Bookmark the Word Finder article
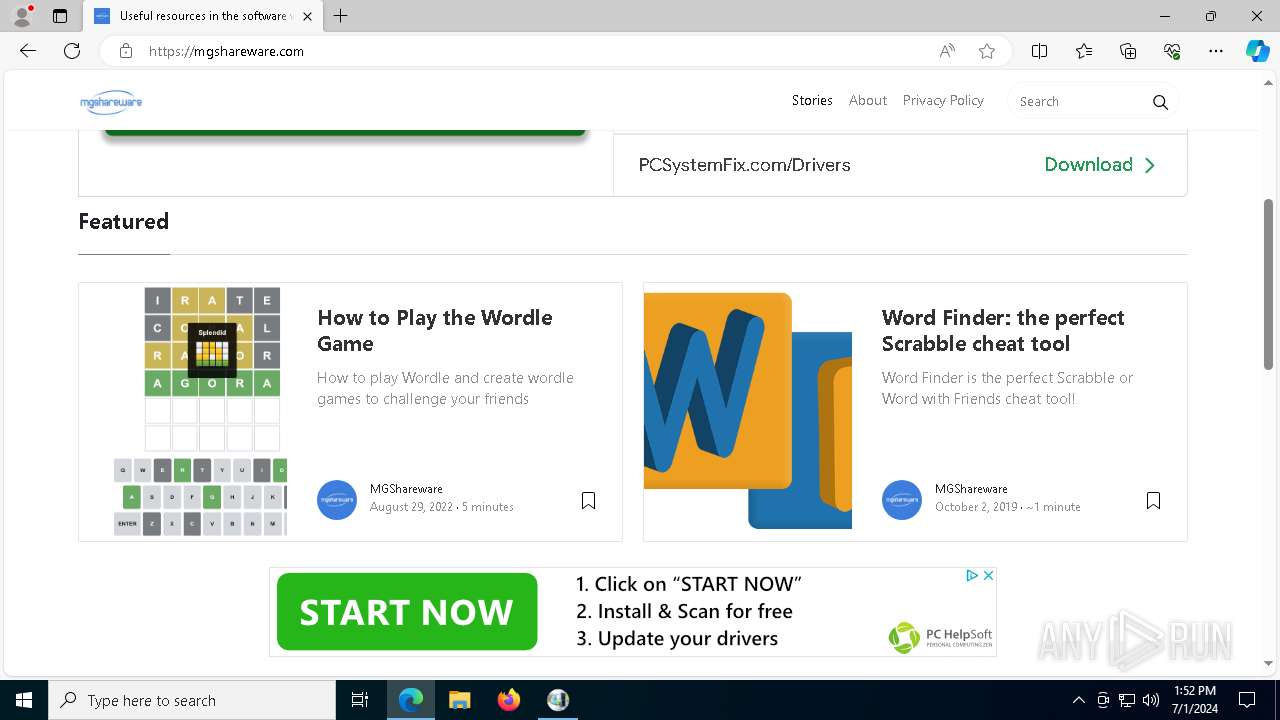This screenshot has height=720, width=1280. 1153,501
